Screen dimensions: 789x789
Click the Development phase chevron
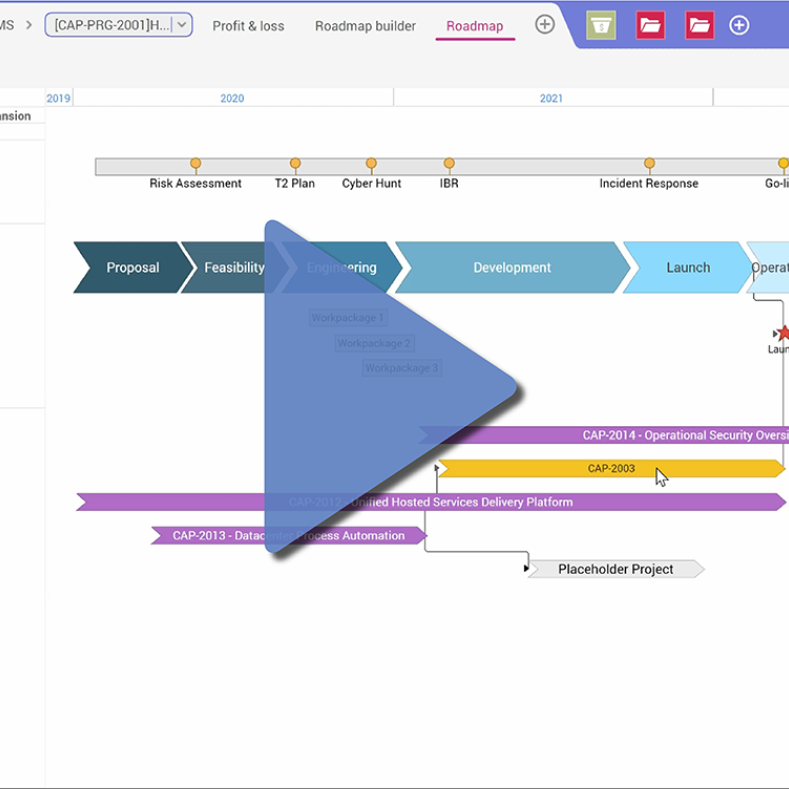512,267
